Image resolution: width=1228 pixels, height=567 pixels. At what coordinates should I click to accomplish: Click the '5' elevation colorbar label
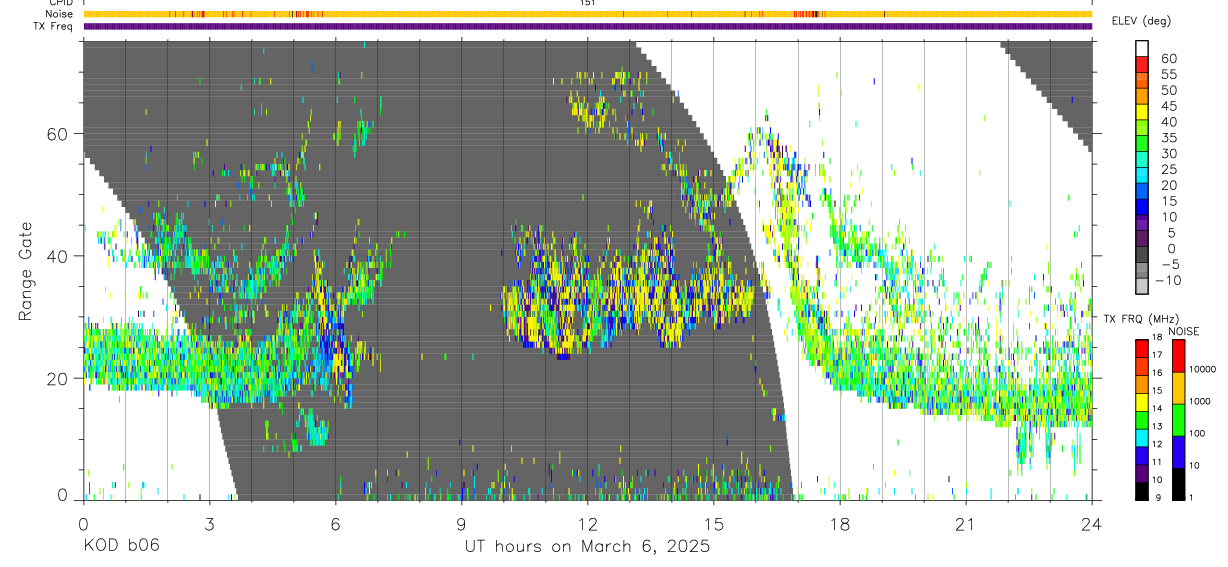(1172, 232)
